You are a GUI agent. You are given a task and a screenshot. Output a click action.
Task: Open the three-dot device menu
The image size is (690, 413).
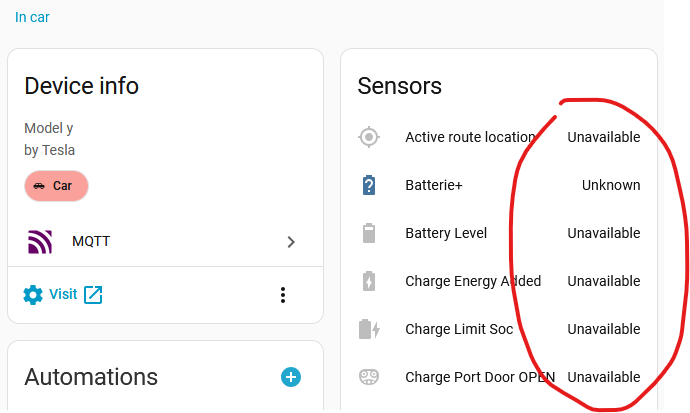[283, 294]
